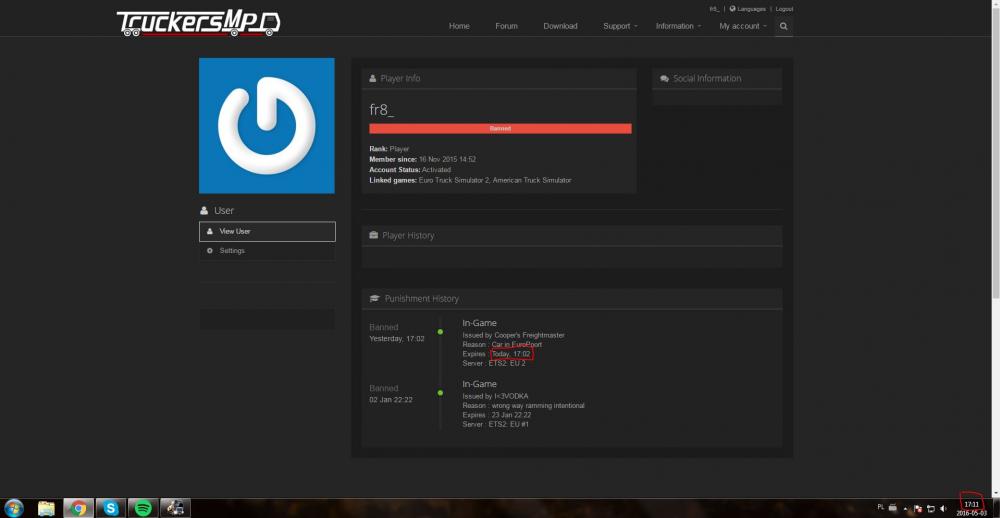Image resolution: width=1000 pixels, height=518 pixels.
Task: Click the TruckersMP logo
Action: (x=197, y=22)
